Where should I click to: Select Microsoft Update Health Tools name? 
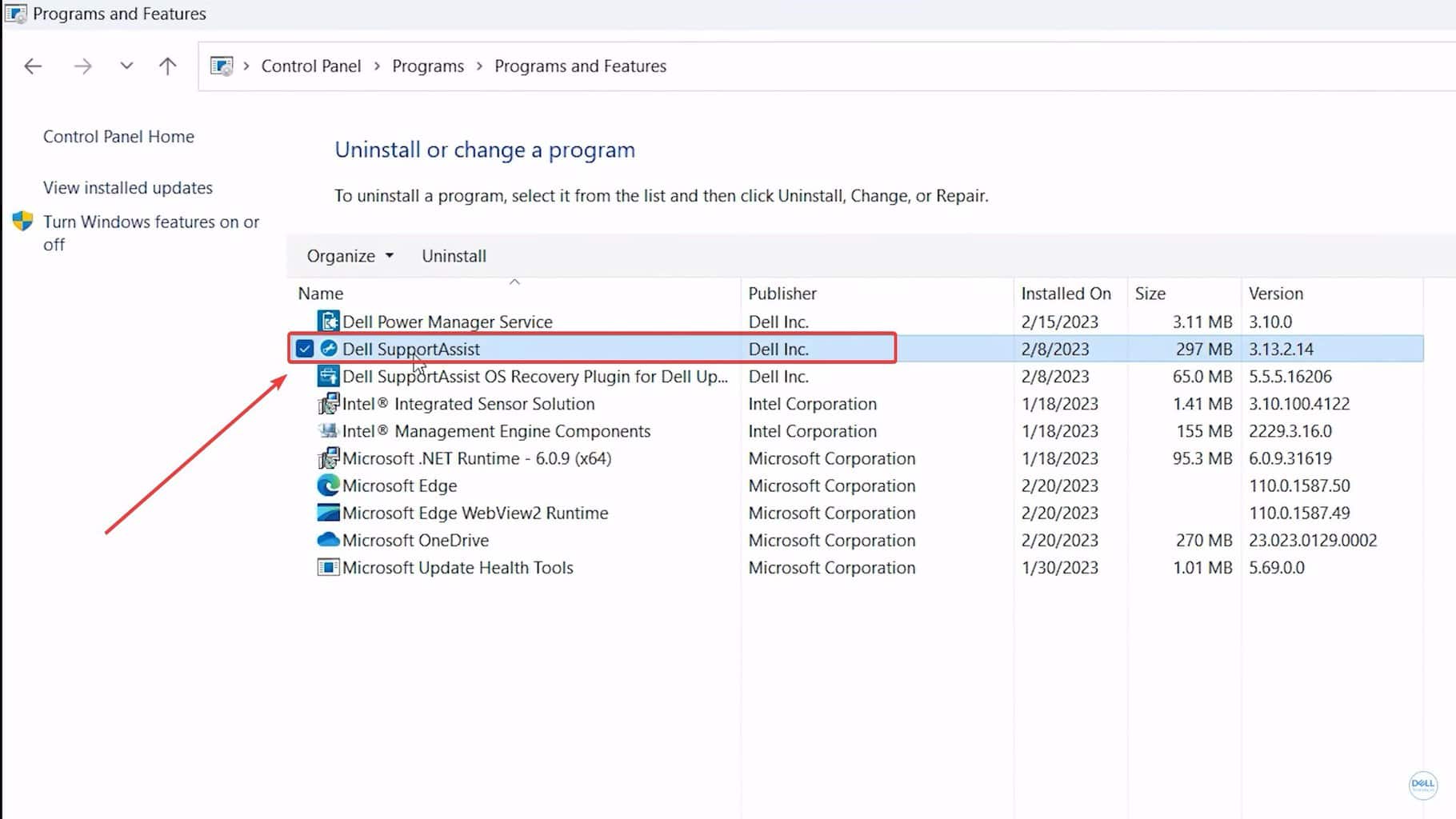click(458, 567)
